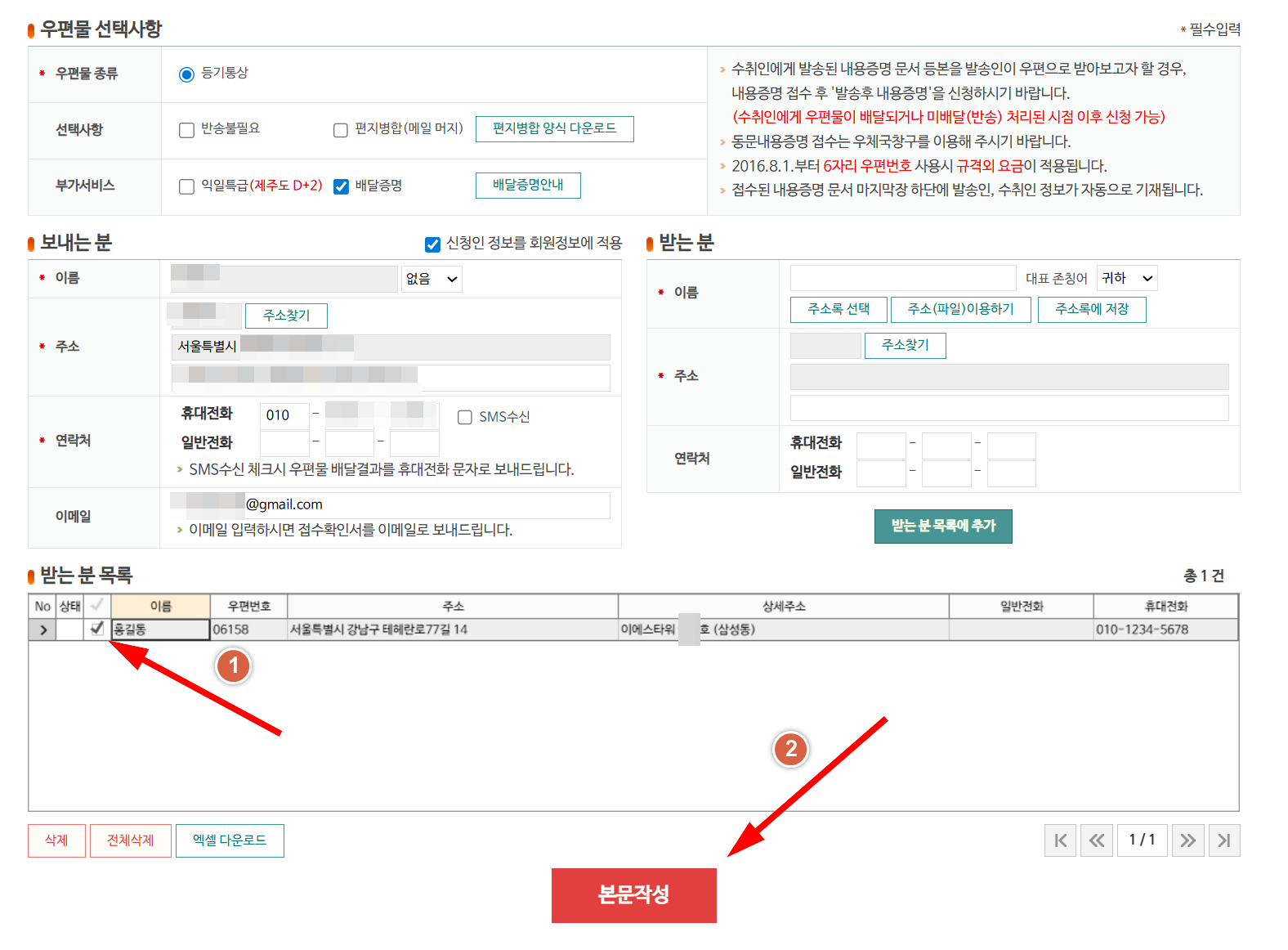The image size is (1288, 950).
Task: Go to previous page icon
Action: [x=1097, y=840]
